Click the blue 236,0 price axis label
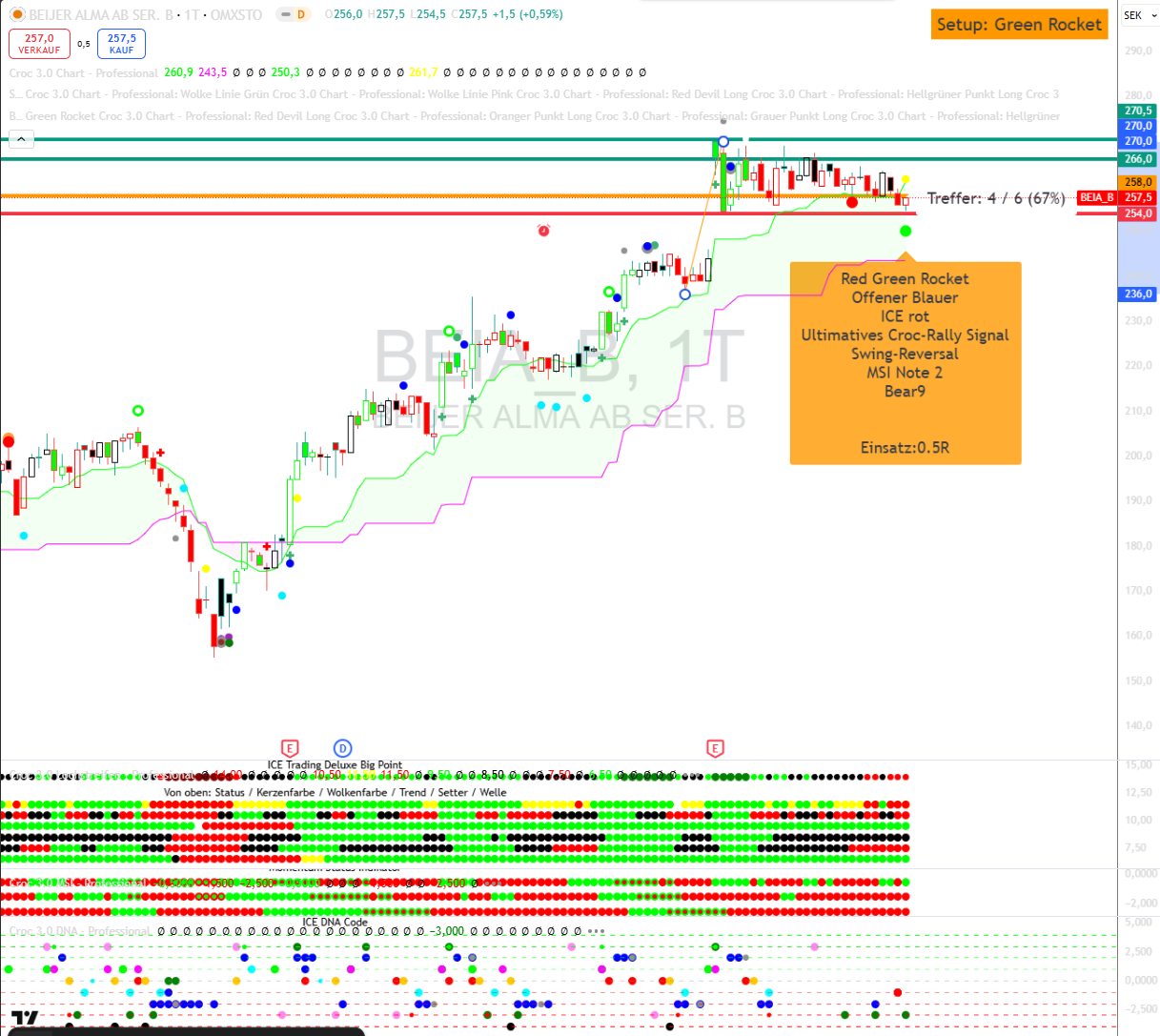 coord(1138,295)
